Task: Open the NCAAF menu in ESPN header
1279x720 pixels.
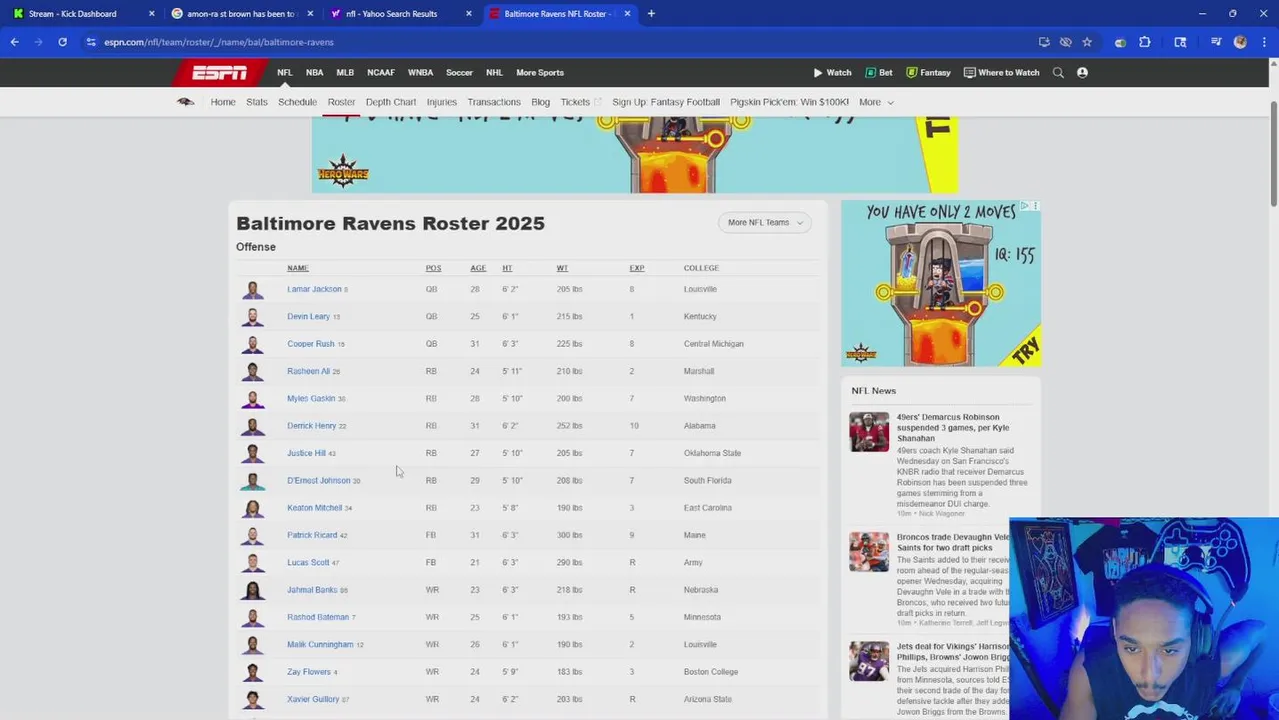Action: [381, 72]
